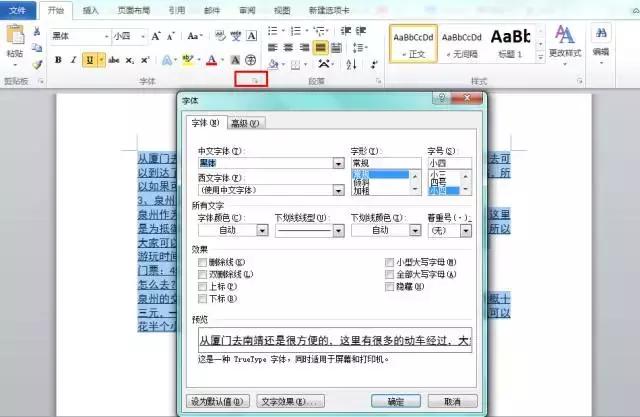The height and width of the screenshot is (417, 640).
Task: Click the Cut scissors icon
Action: coord(37,31)
